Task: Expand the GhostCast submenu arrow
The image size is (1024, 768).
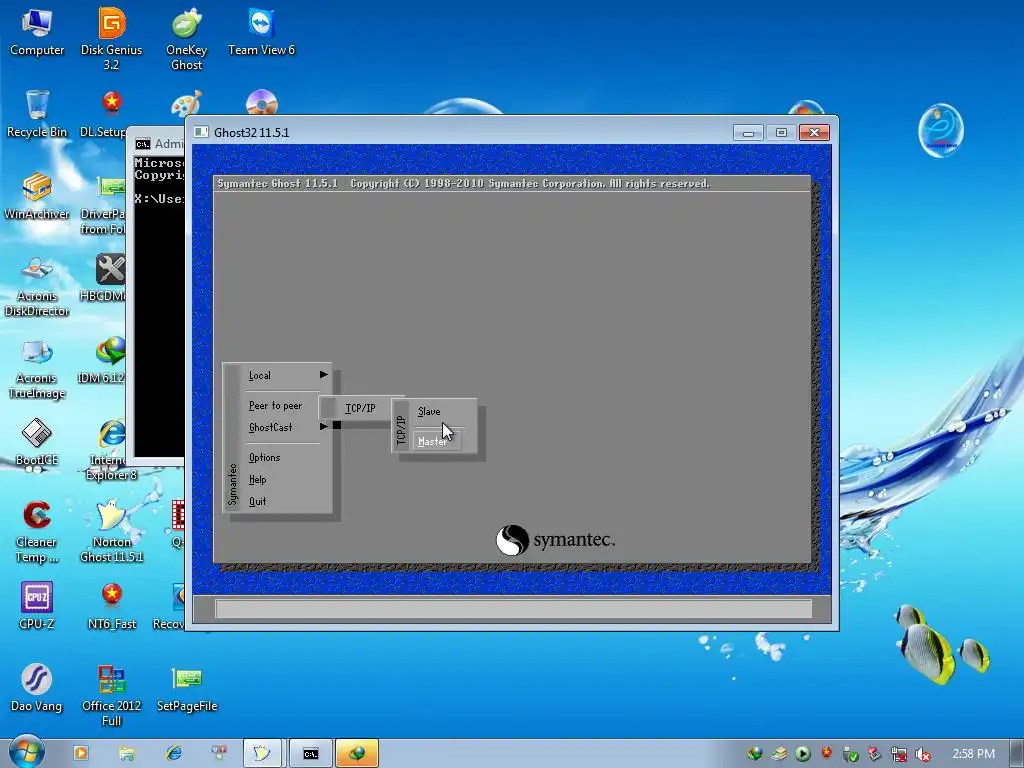Action: [323, 426]
